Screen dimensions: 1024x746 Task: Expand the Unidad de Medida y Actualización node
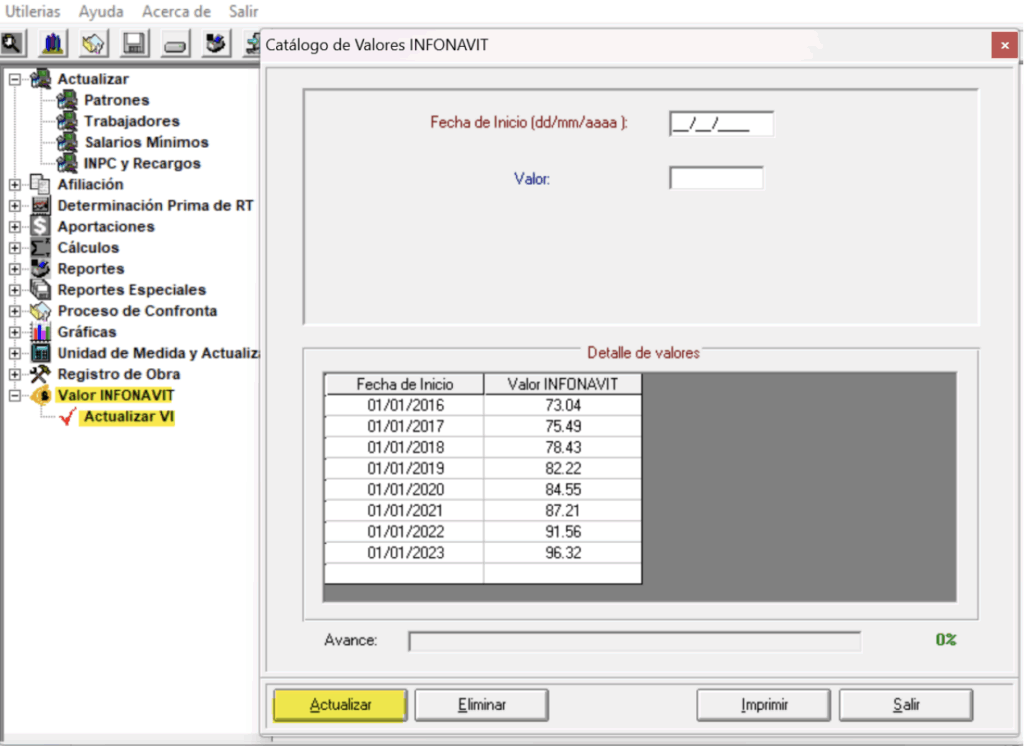point(14,353)
